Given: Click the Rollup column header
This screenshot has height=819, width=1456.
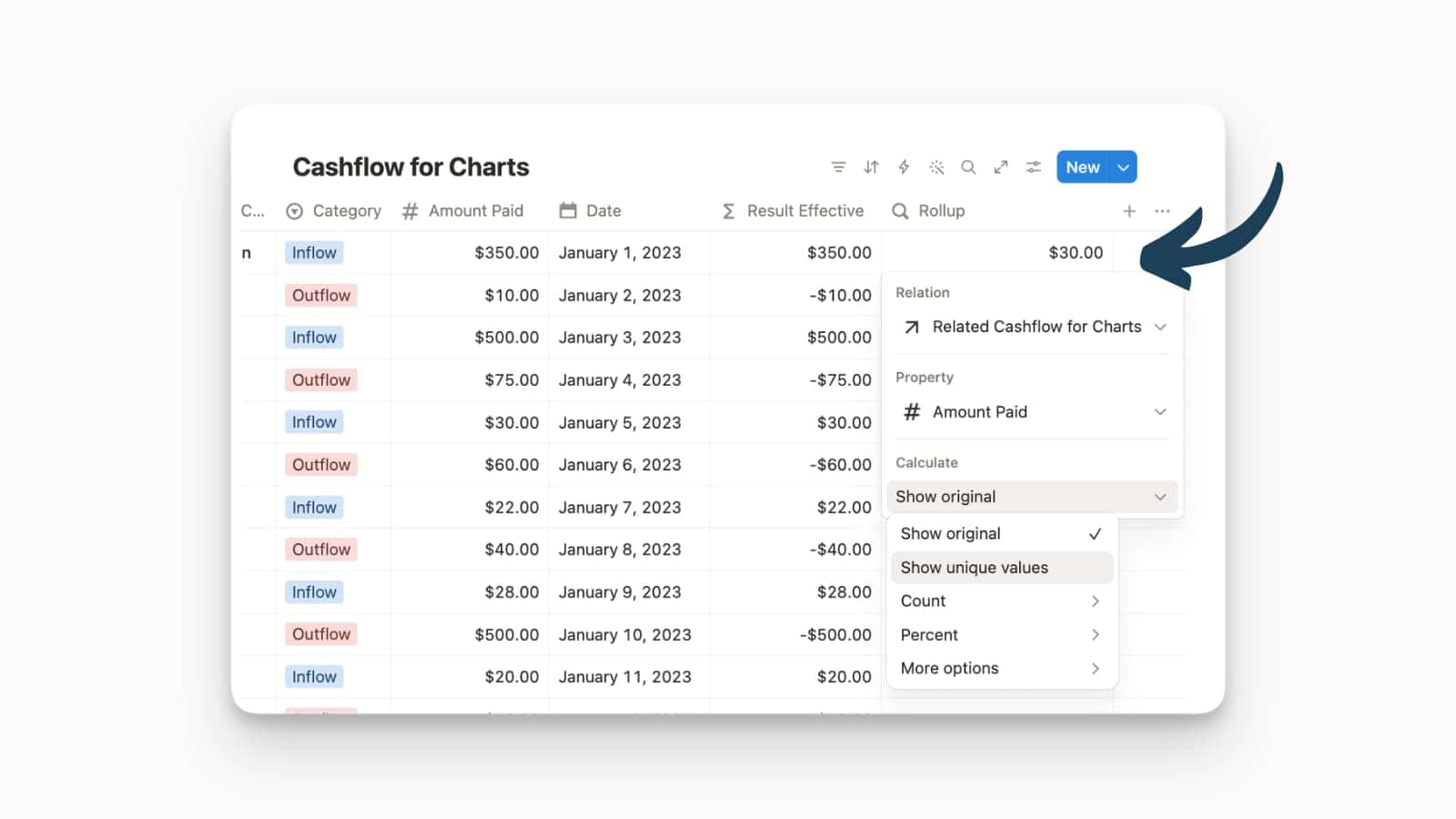Looking at the screenshot, I should point(928,211).
